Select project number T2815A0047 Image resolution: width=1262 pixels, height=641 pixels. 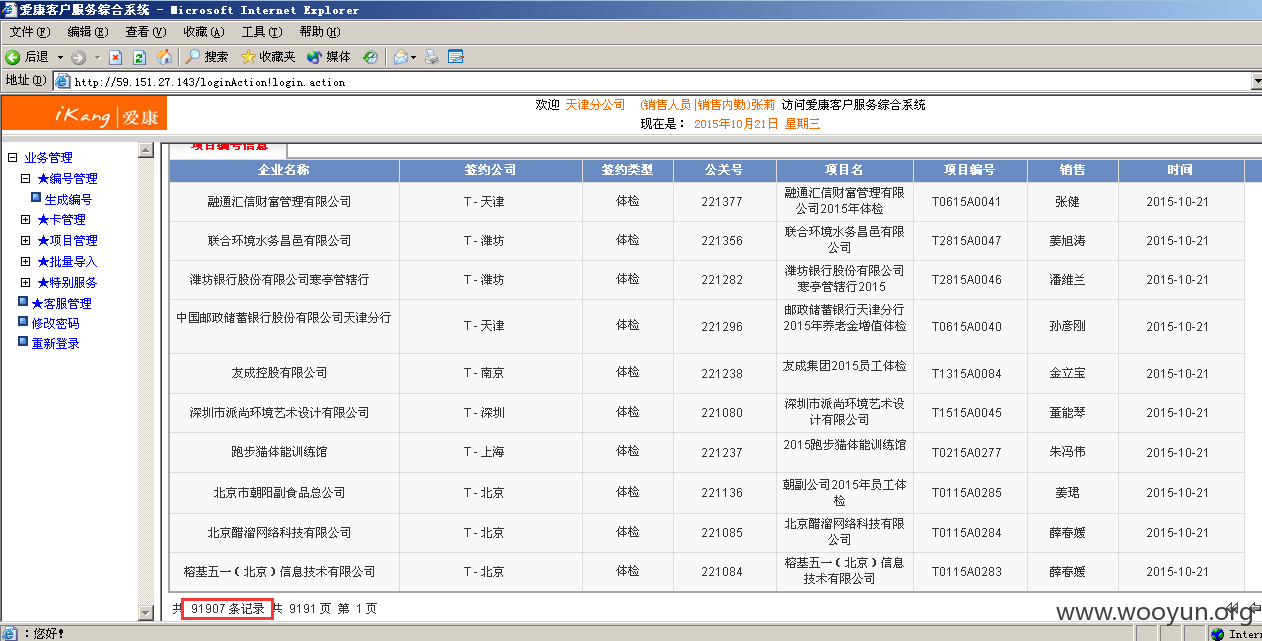pyautogui.click(x=966, y=241)
